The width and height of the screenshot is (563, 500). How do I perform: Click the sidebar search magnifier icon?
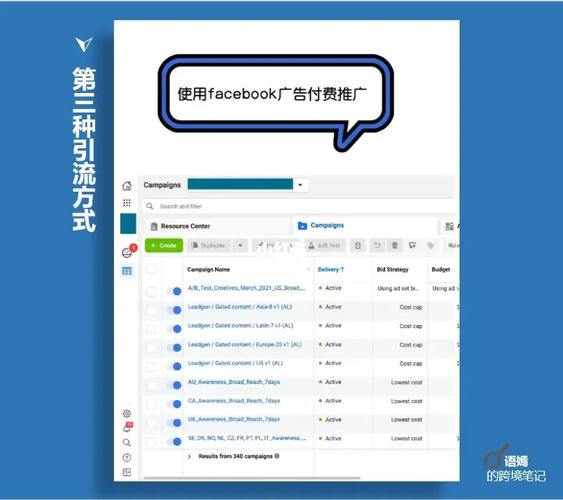click(127, 443)
